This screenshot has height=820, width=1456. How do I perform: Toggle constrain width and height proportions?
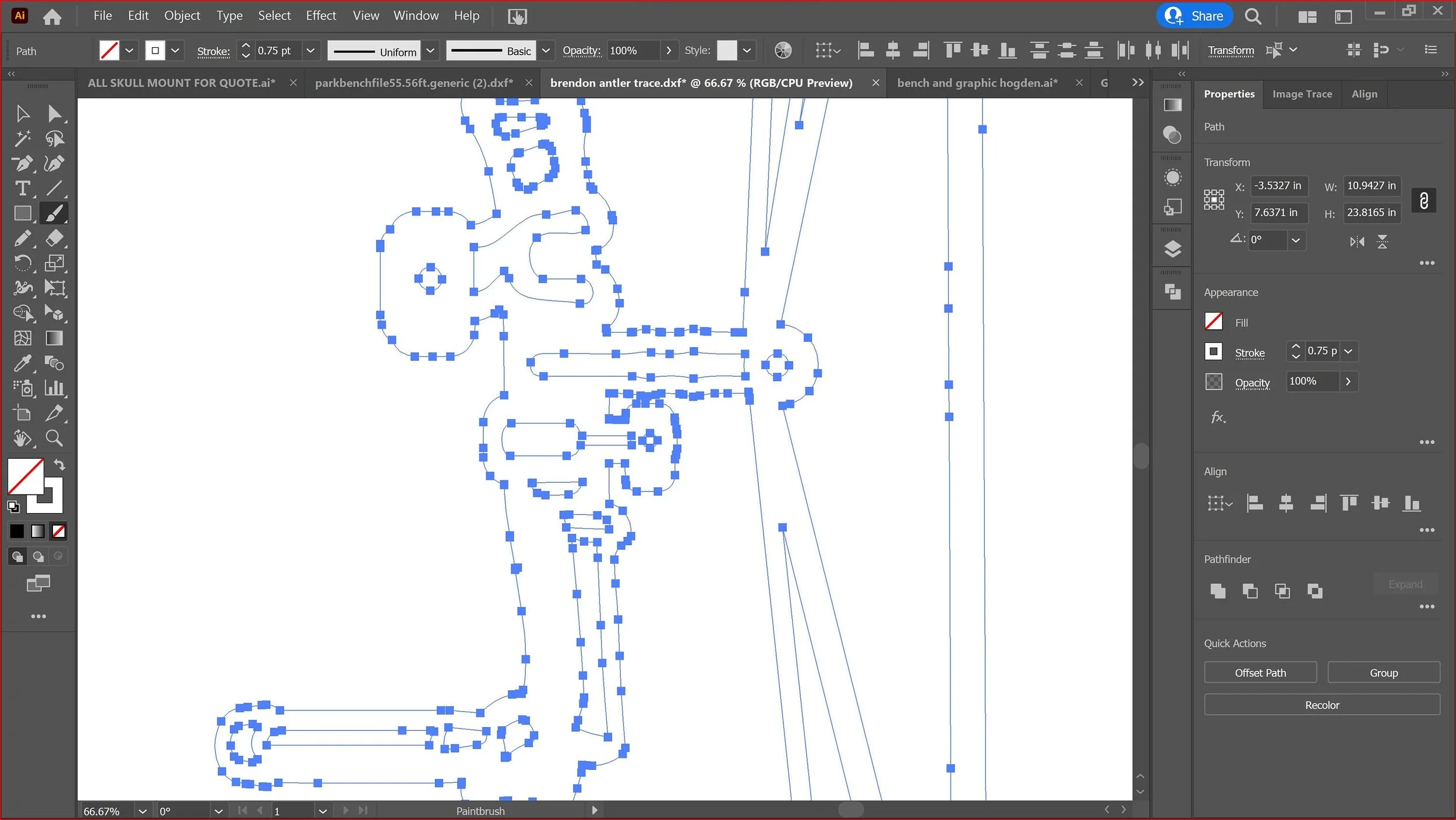tap(1423, 200)
